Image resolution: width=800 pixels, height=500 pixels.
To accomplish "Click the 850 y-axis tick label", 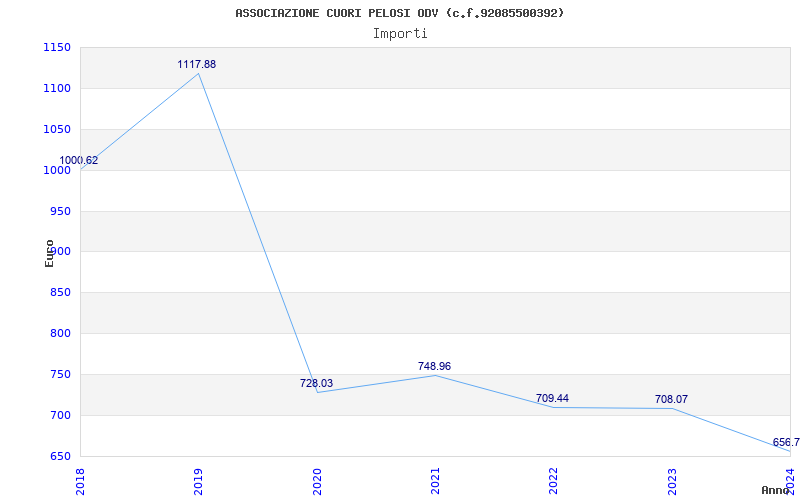I will (60, 293).
